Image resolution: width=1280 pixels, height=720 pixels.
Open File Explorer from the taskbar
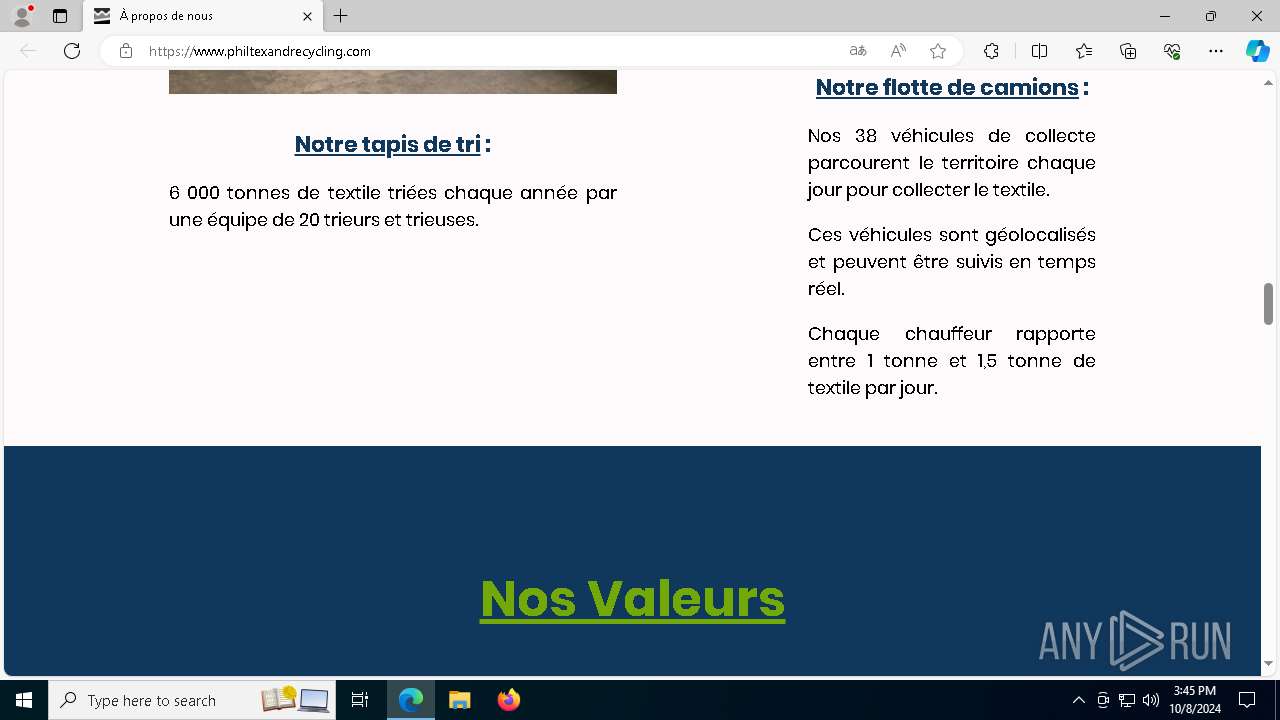(x=460, y=700)
